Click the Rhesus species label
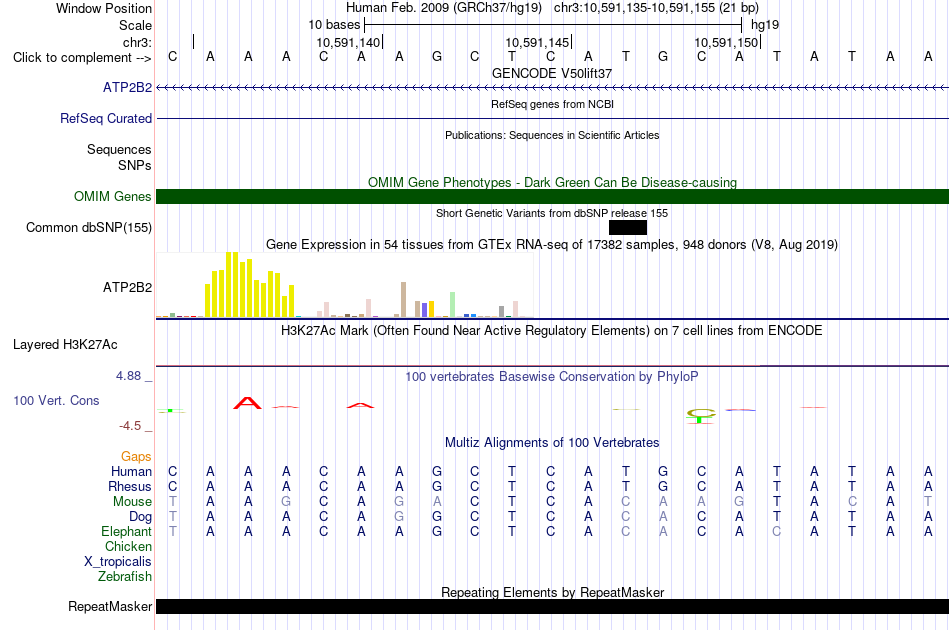Screen dimensions: 950x630 pos(130,486)
